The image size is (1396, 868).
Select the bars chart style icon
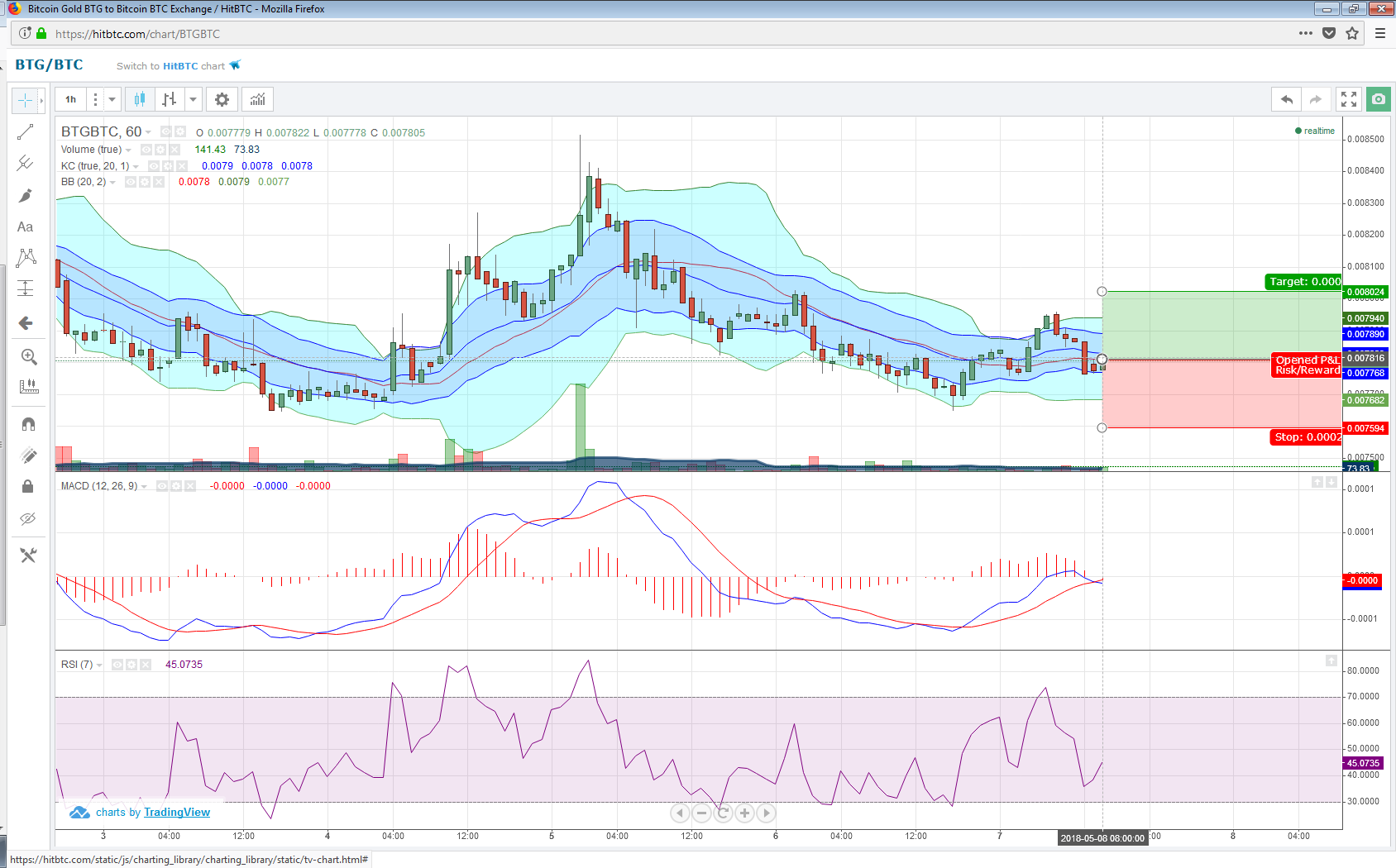(169, 100)
